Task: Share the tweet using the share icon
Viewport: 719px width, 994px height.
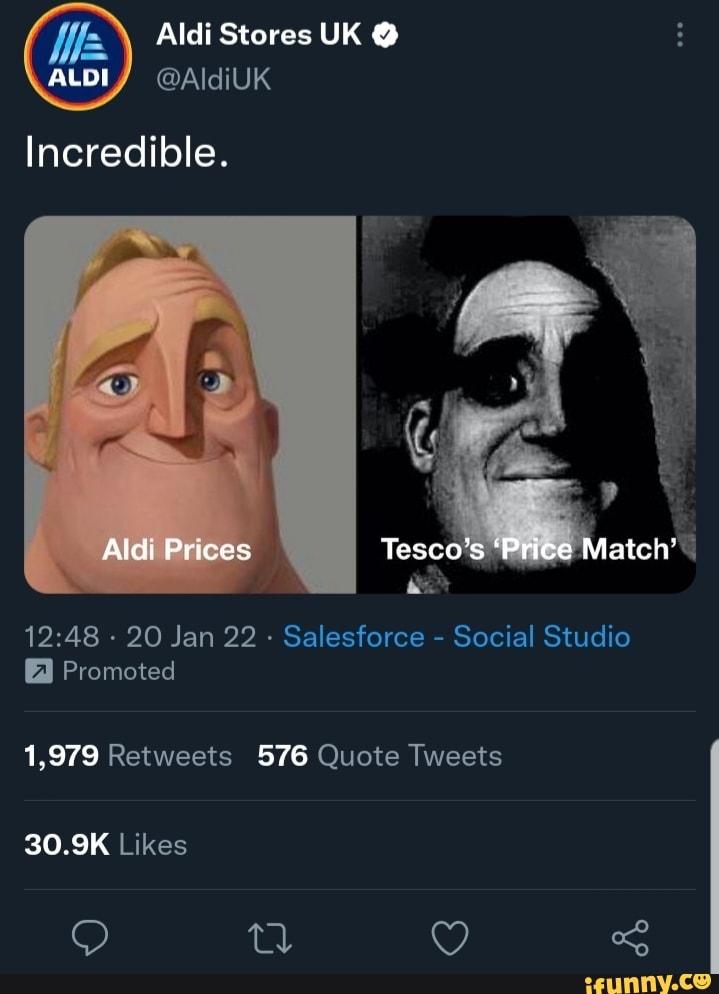Action: [629, 937]
